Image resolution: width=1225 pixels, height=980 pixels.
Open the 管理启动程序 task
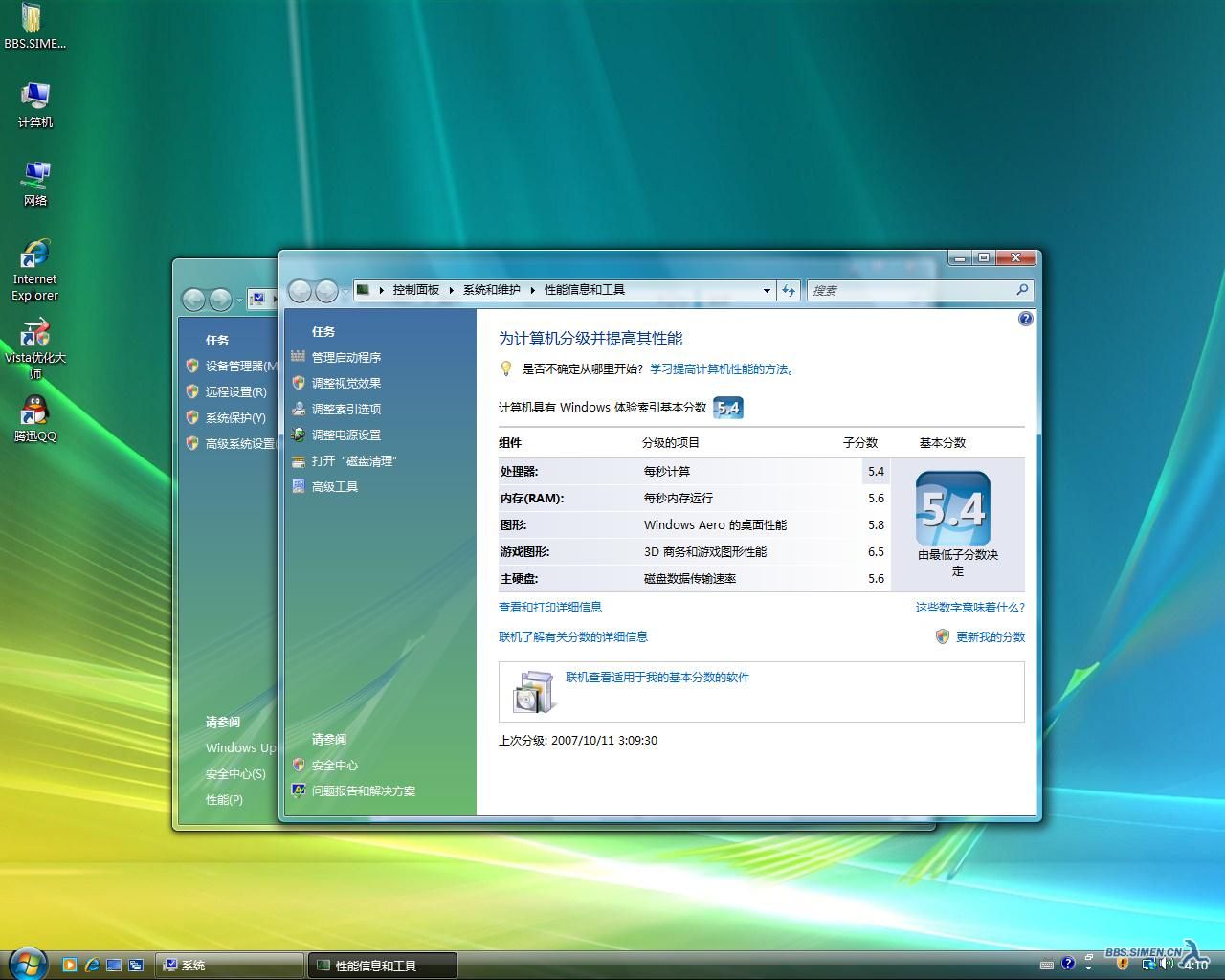click(346, 357)
